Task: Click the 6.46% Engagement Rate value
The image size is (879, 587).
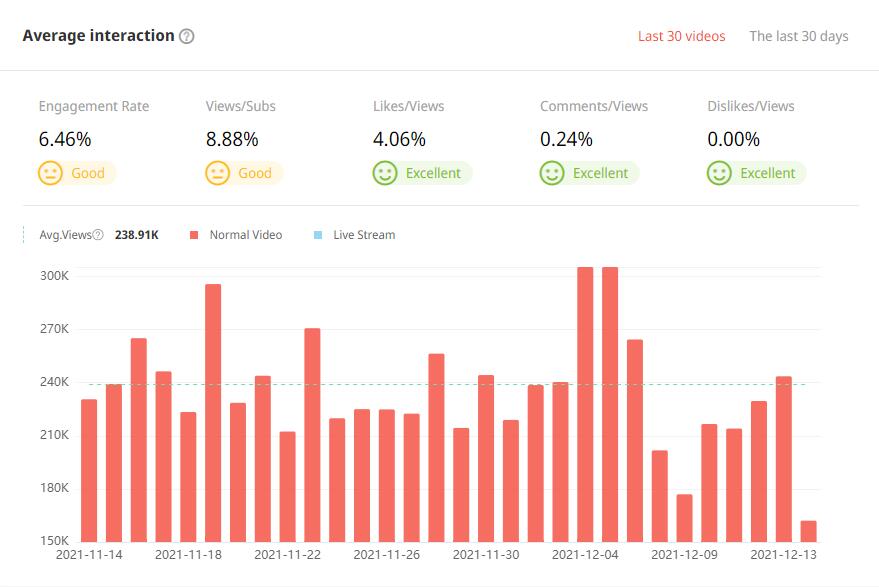Action: click(65, 139)
